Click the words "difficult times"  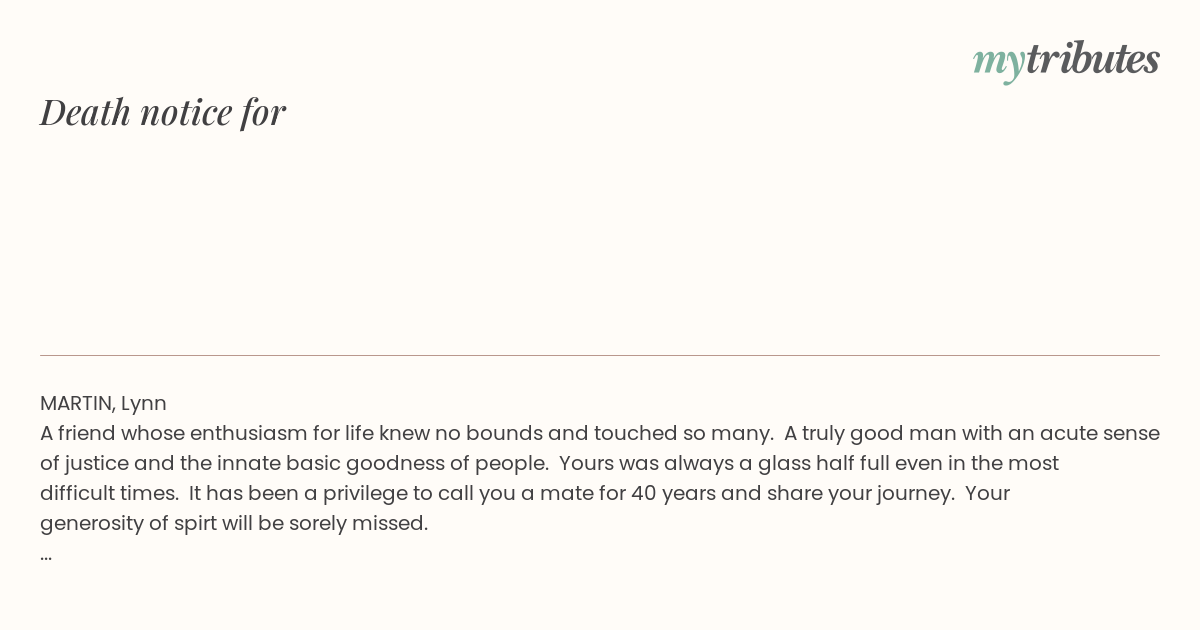click(x=108, y=493)
